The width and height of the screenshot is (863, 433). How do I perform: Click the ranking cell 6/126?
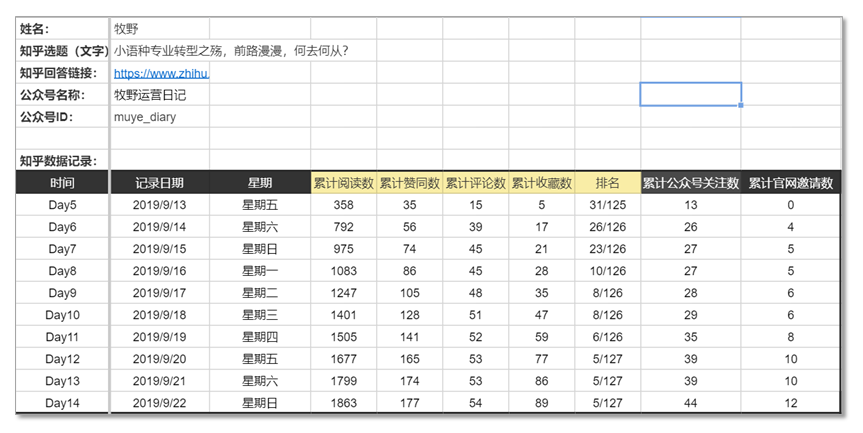tap(608, 337)
